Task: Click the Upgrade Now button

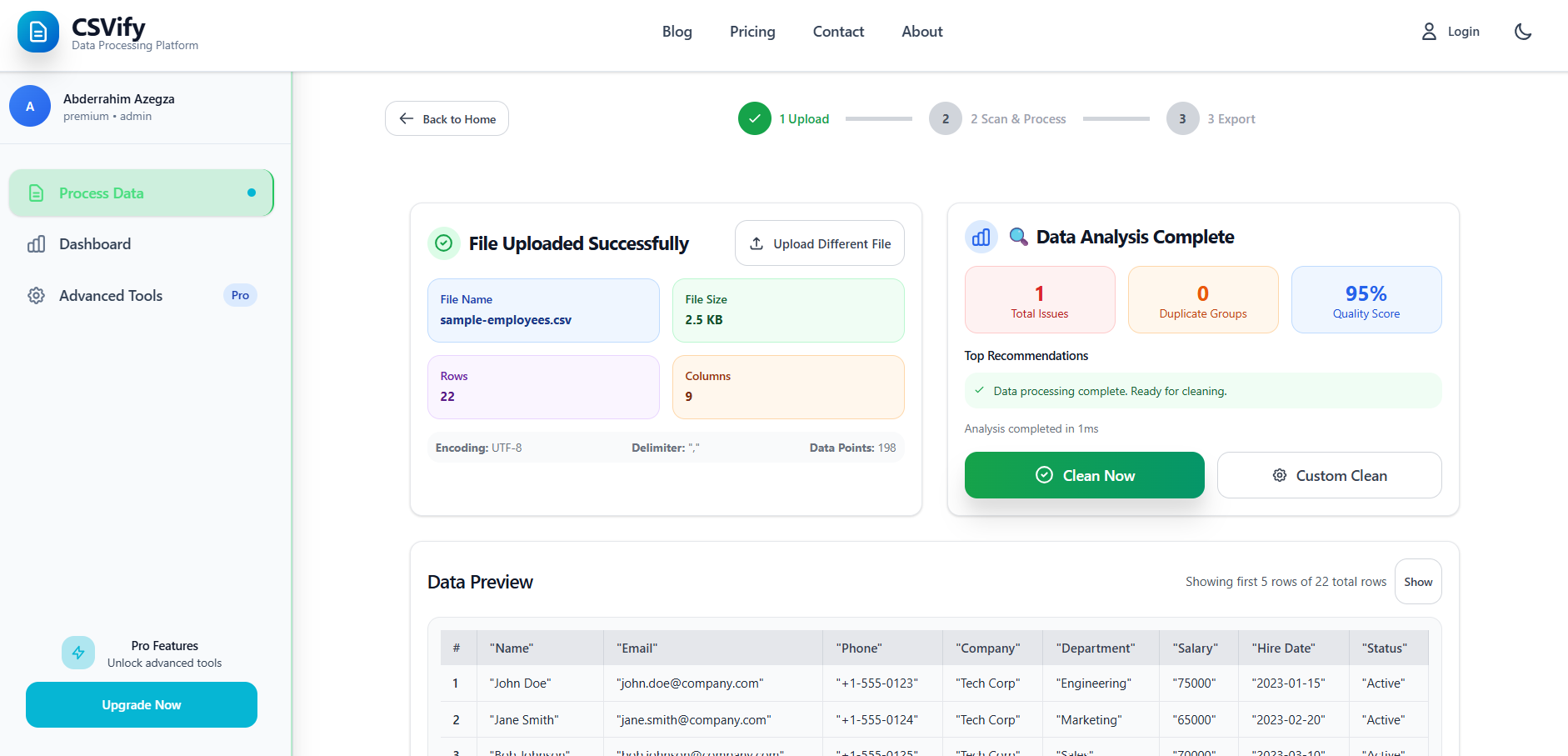Action: [142, 705]
